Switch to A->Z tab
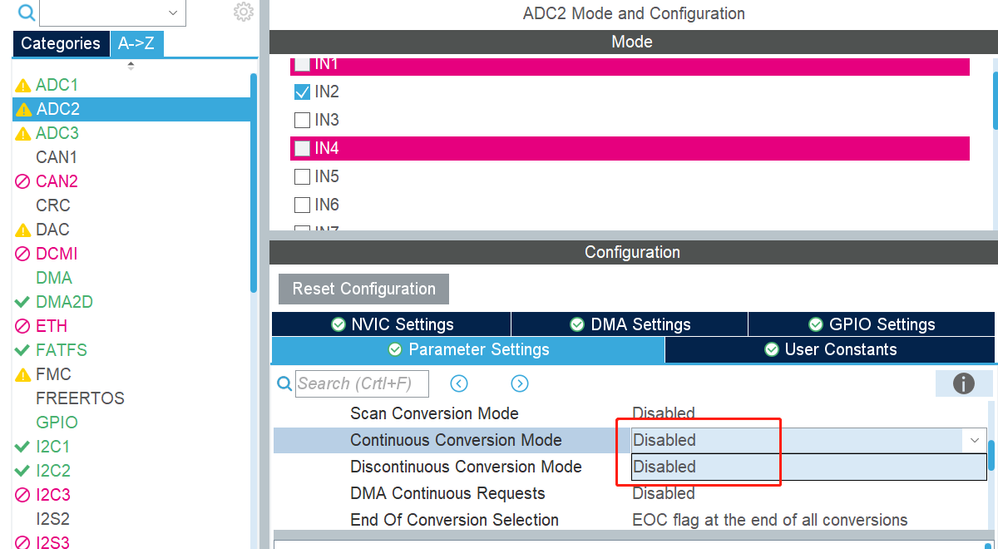 click(136, 43)
